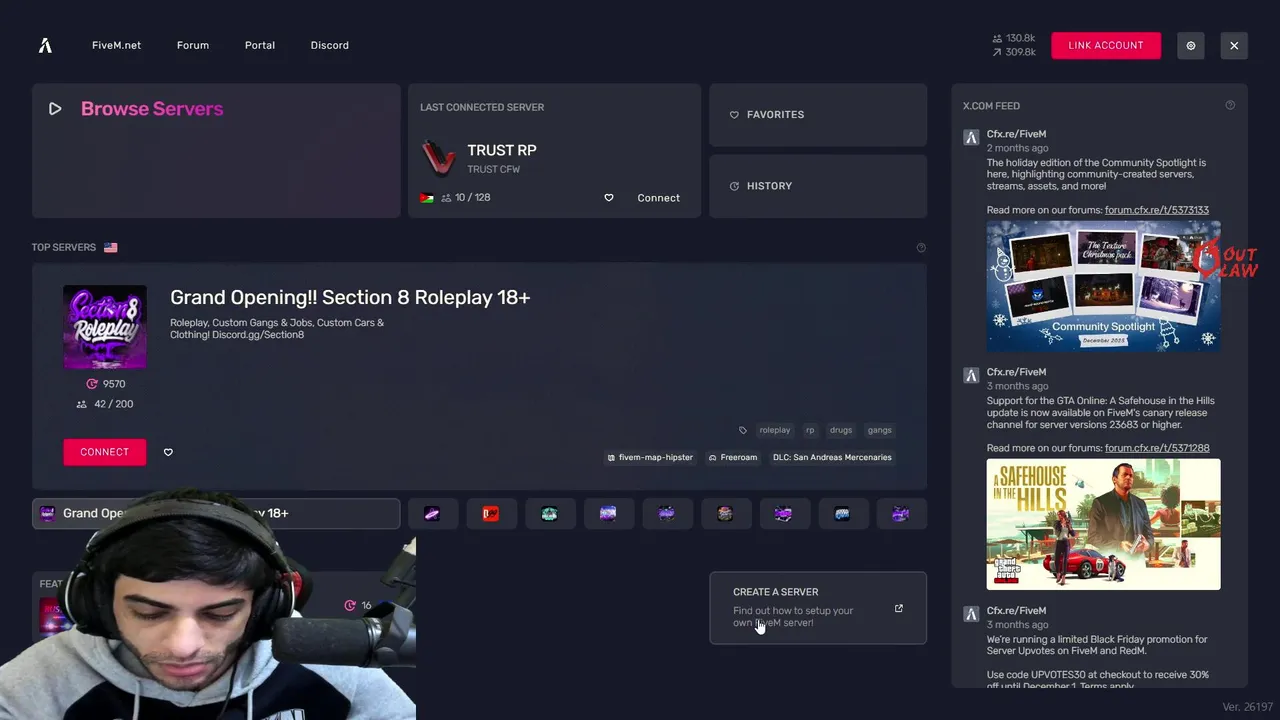Open the Discord link in the header
The height and width of the screenshot is (720, 1280).
329,45
